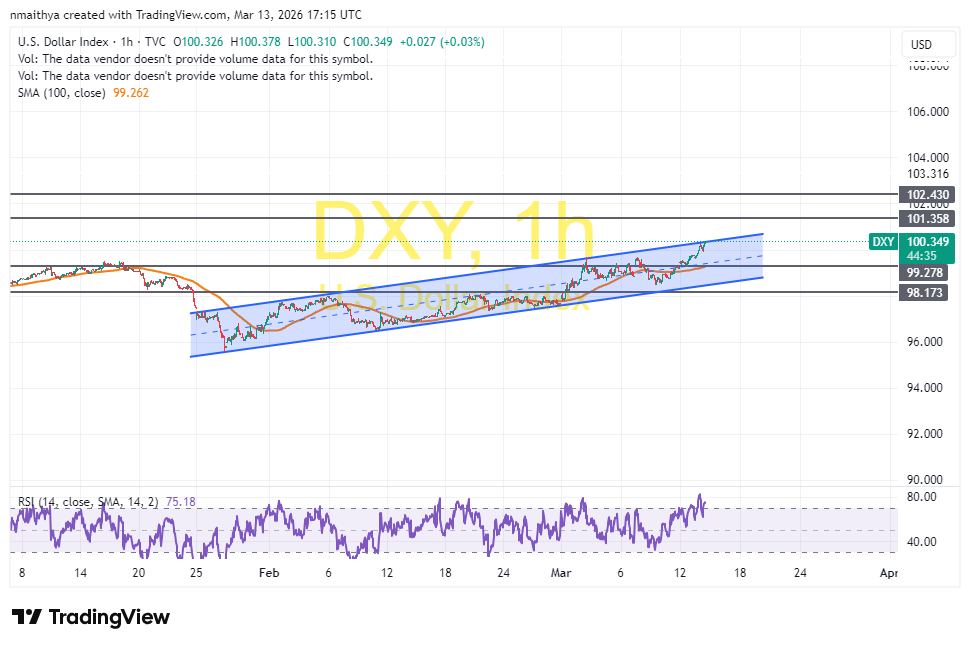970x647 pixels.
Task: Click the 92.000 price axis label
Action: coord(924,434)
